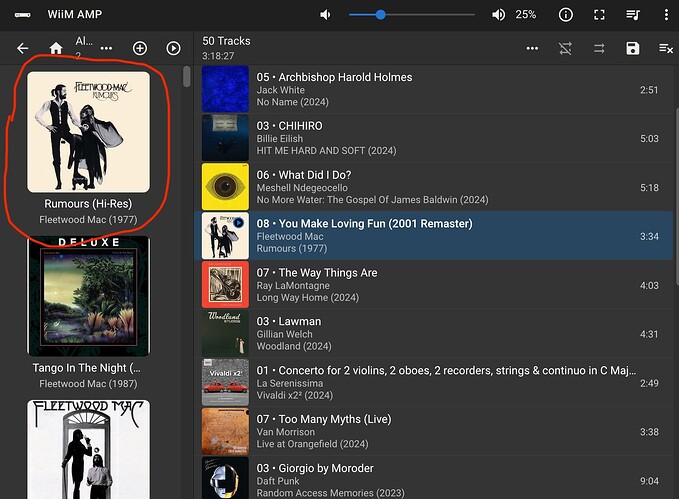The image size is (679, 499).
Task: Click the No Name album artwork
Action: [225, 89]
